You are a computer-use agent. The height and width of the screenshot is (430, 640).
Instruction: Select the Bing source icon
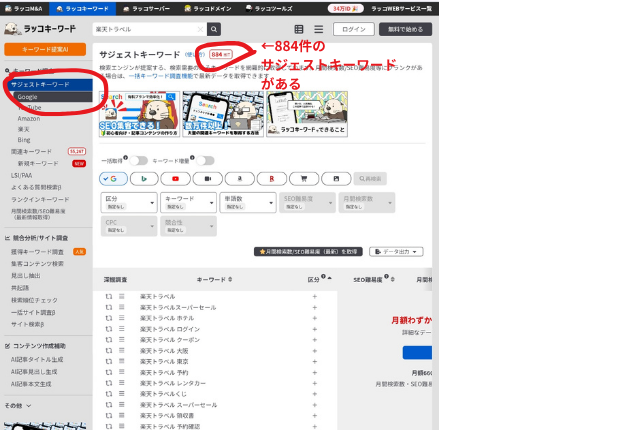(144, 178)
